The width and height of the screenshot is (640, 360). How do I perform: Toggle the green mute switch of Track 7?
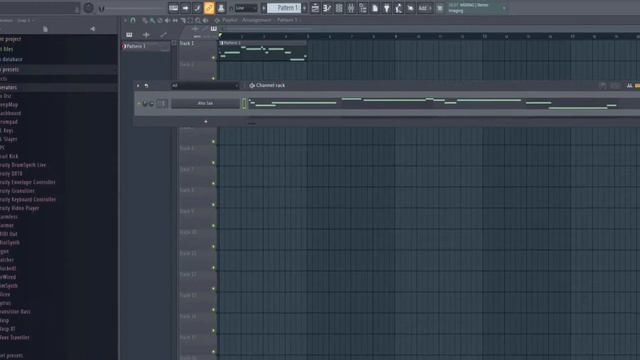pos(213,184)
